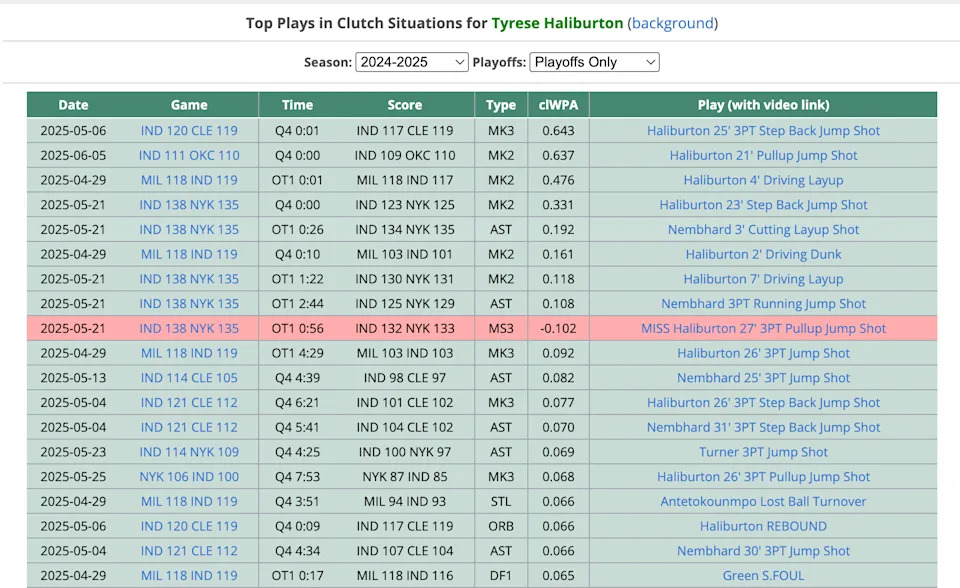Play Nembhard 3' Cutting Layup Shot video
This screenshot has width=960, height=588.
pos(763,230)
